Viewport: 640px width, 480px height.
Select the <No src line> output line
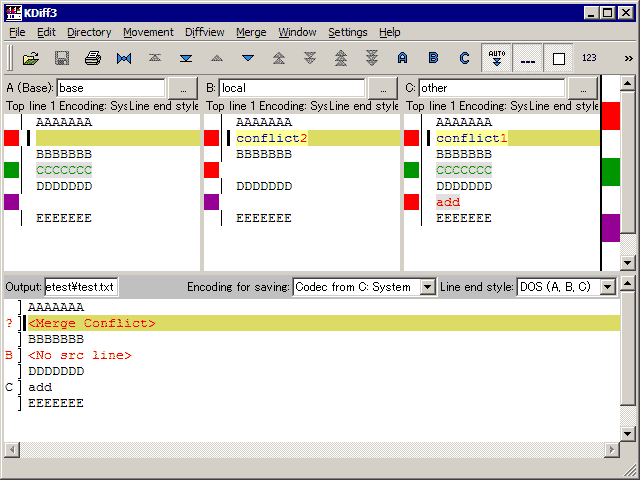click(312, 355)
